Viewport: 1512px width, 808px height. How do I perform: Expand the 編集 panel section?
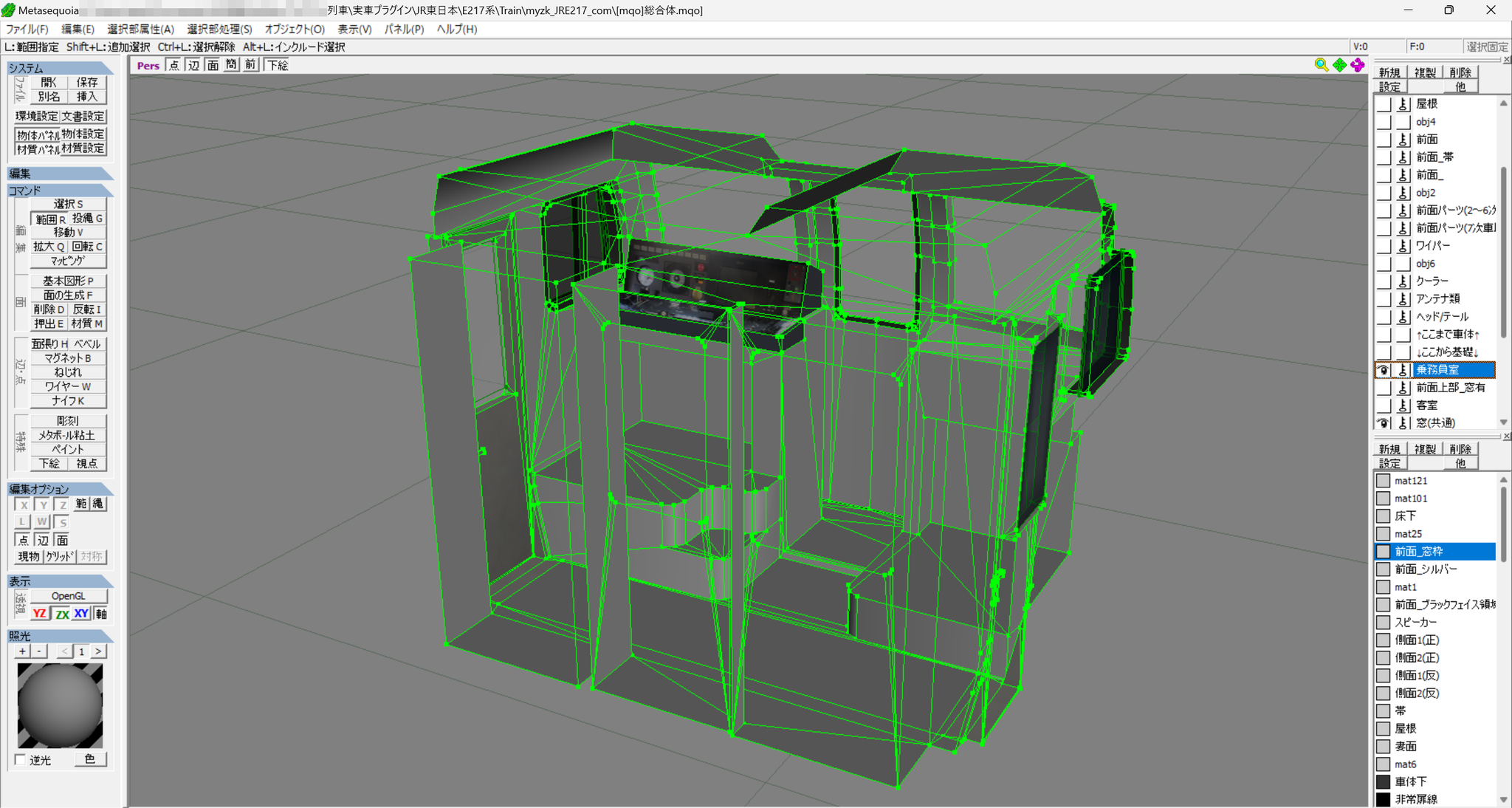point(60,174)
